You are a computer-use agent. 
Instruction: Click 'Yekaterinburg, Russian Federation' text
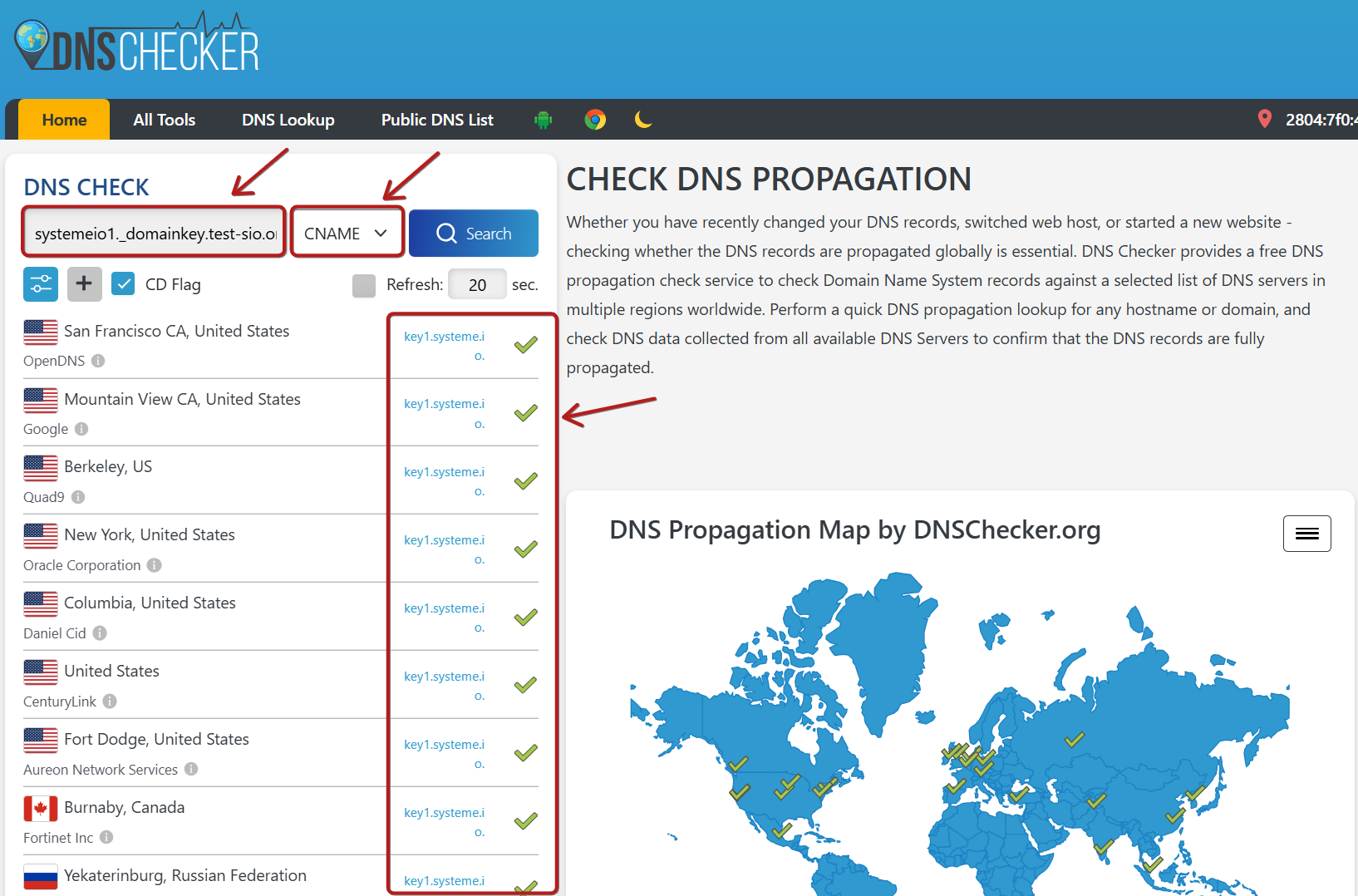click(185, 876)
